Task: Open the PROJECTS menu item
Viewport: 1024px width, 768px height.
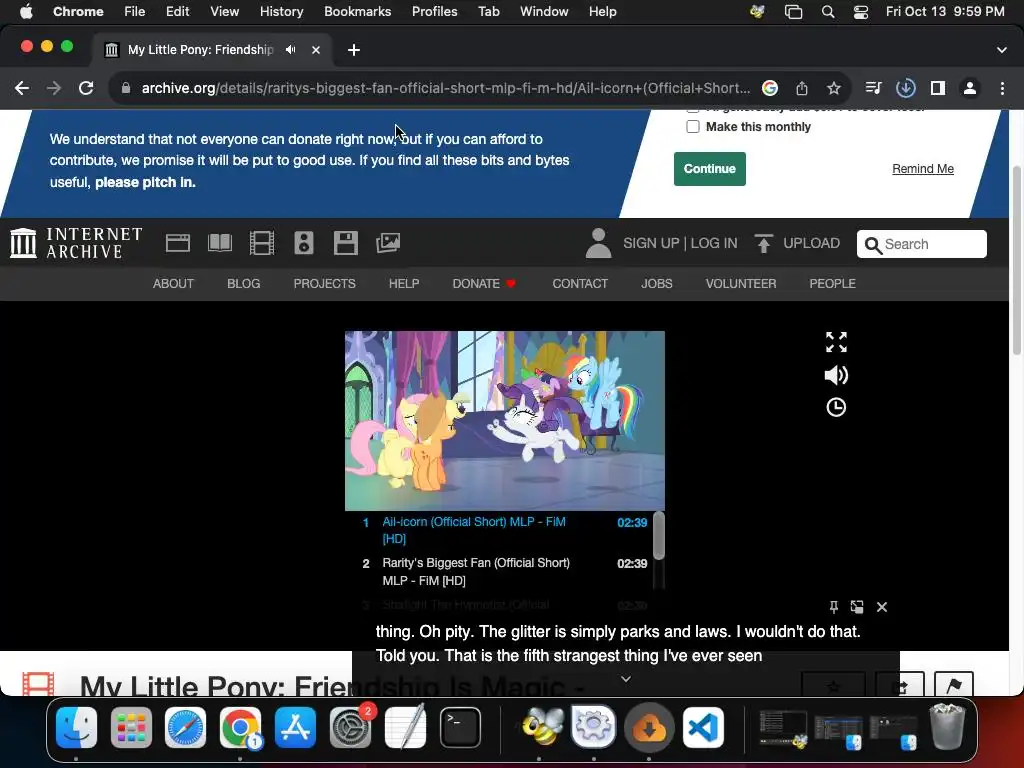Action: coord(325,283)
